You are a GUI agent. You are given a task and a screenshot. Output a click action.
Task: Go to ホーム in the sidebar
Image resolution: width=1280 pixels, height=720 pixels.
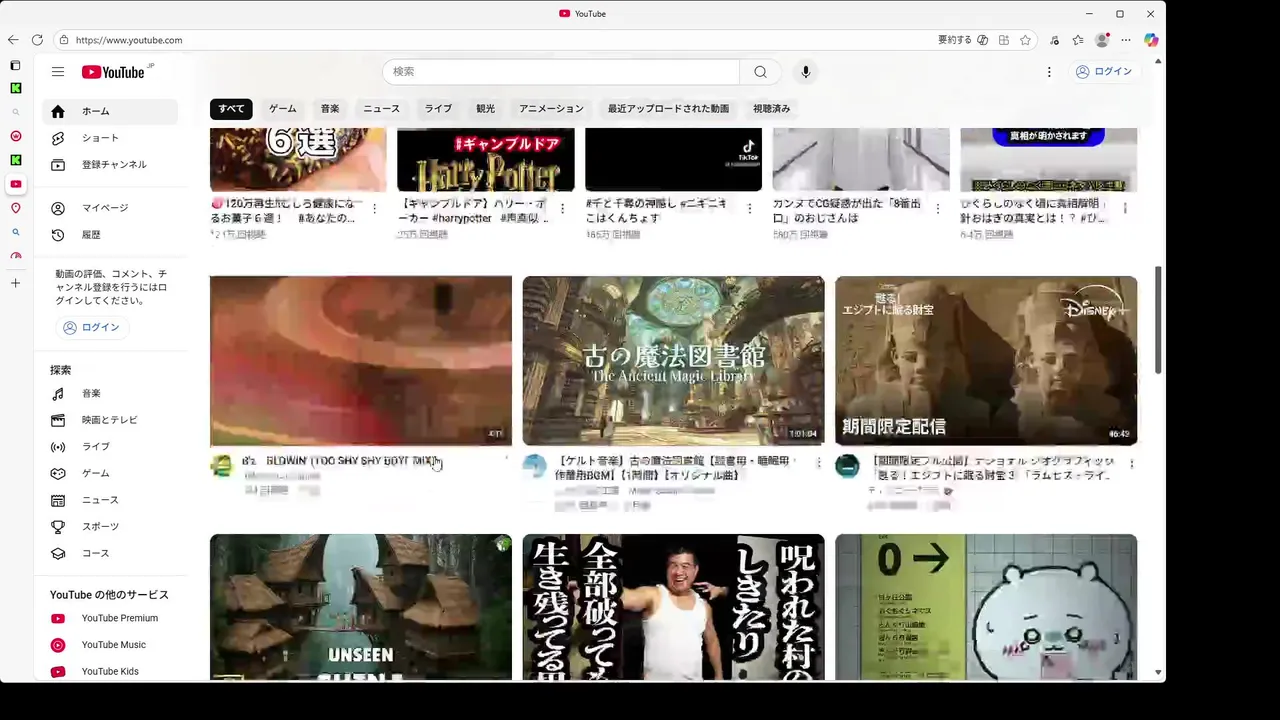(110, 111)
